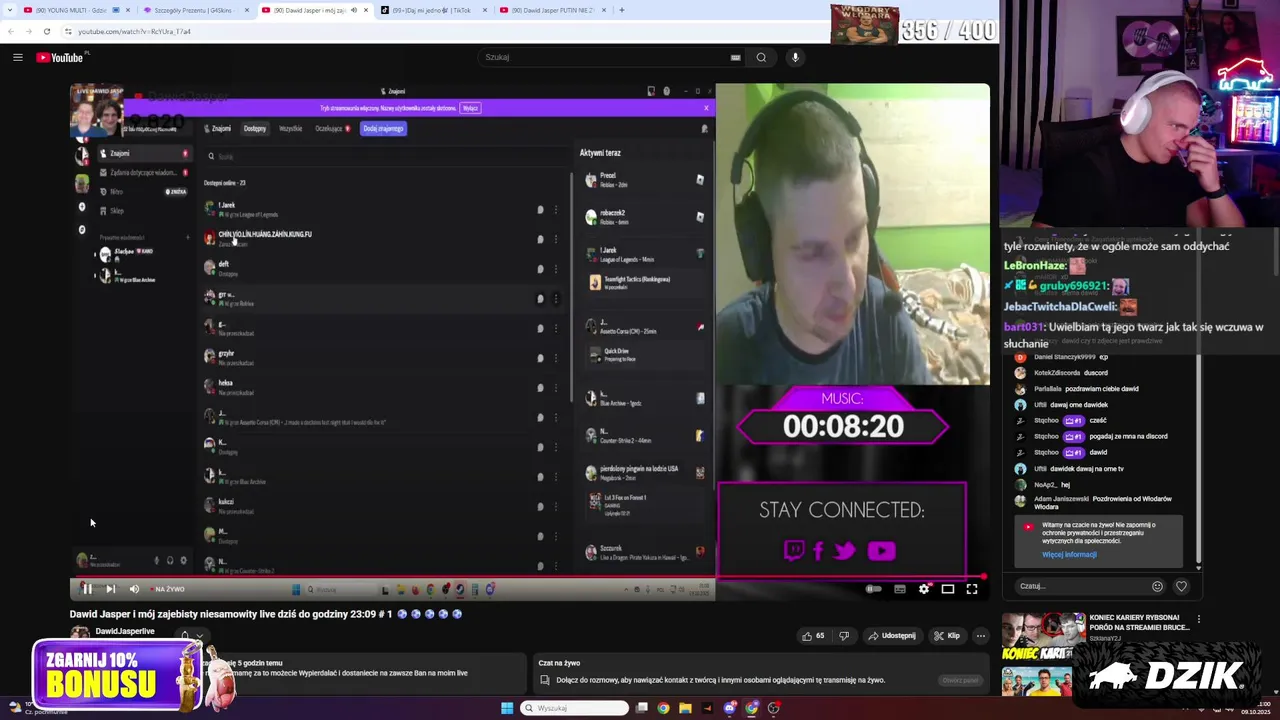Image resolution: width=1280 pixels, height=720 pixels.
Task: Open more actions menu beside Klip
Action: coord(980,636)
